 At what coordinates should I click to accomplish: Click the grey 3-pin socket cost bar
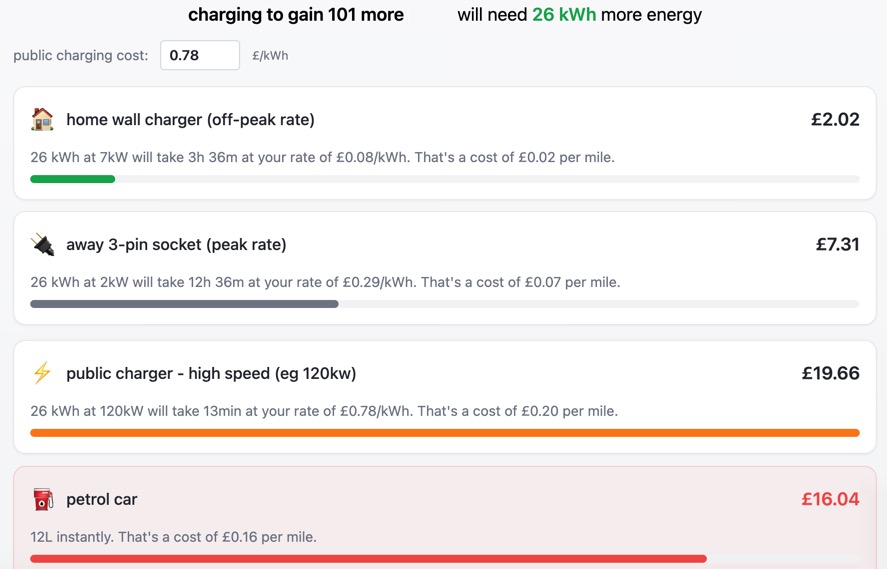pos(184,304)
